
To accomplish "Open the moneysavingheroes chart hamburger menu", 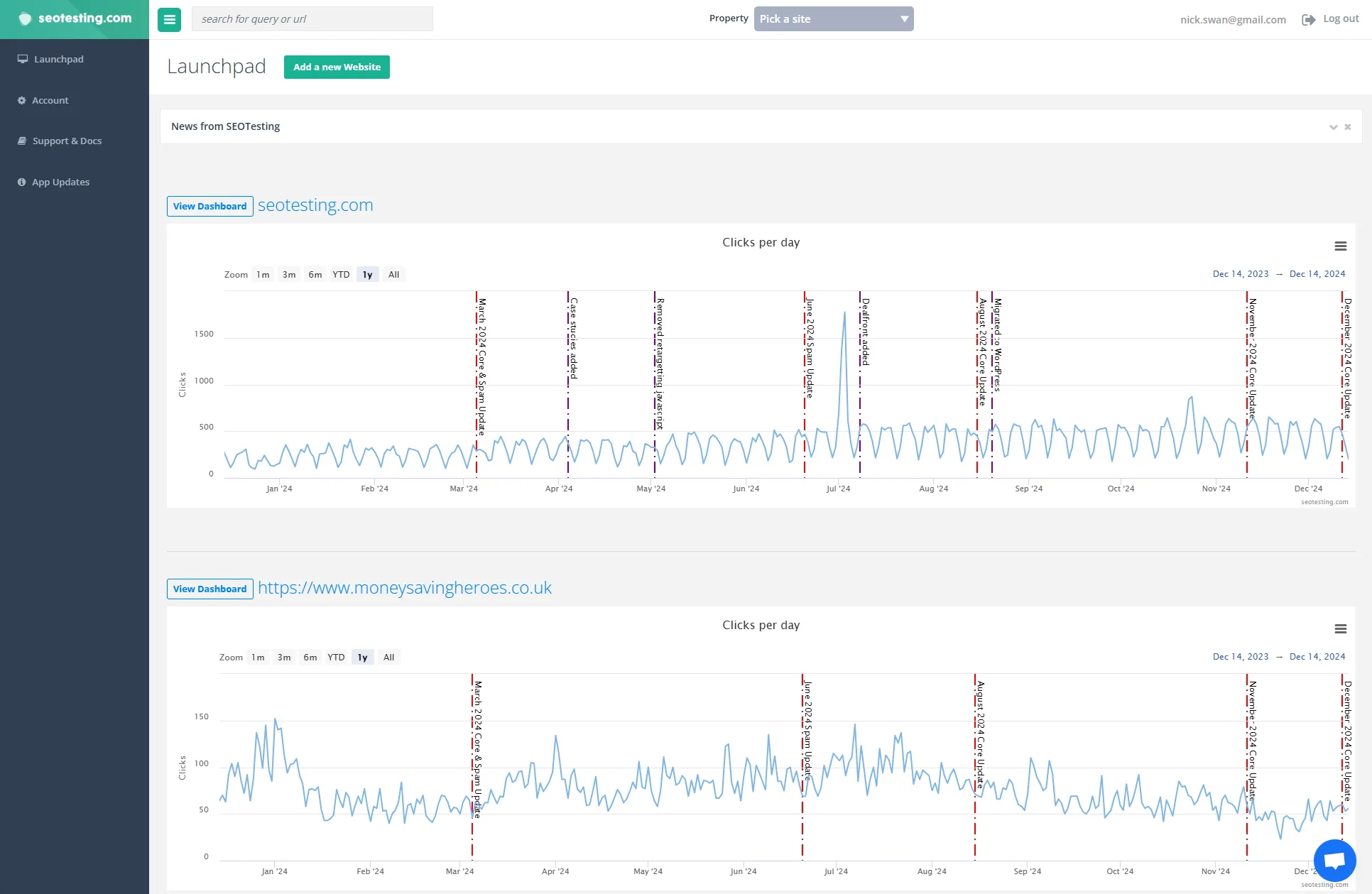I will point(1340,629).
